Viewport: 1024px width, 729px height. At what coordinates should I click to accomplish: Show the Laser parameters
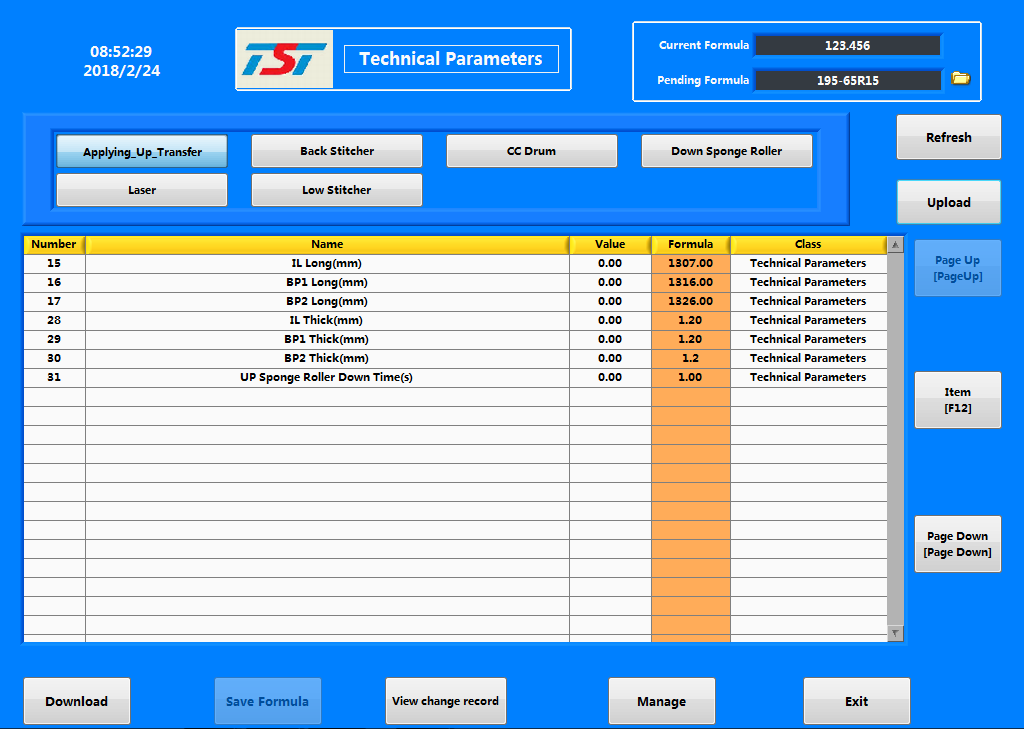click(x=142, y=190)
